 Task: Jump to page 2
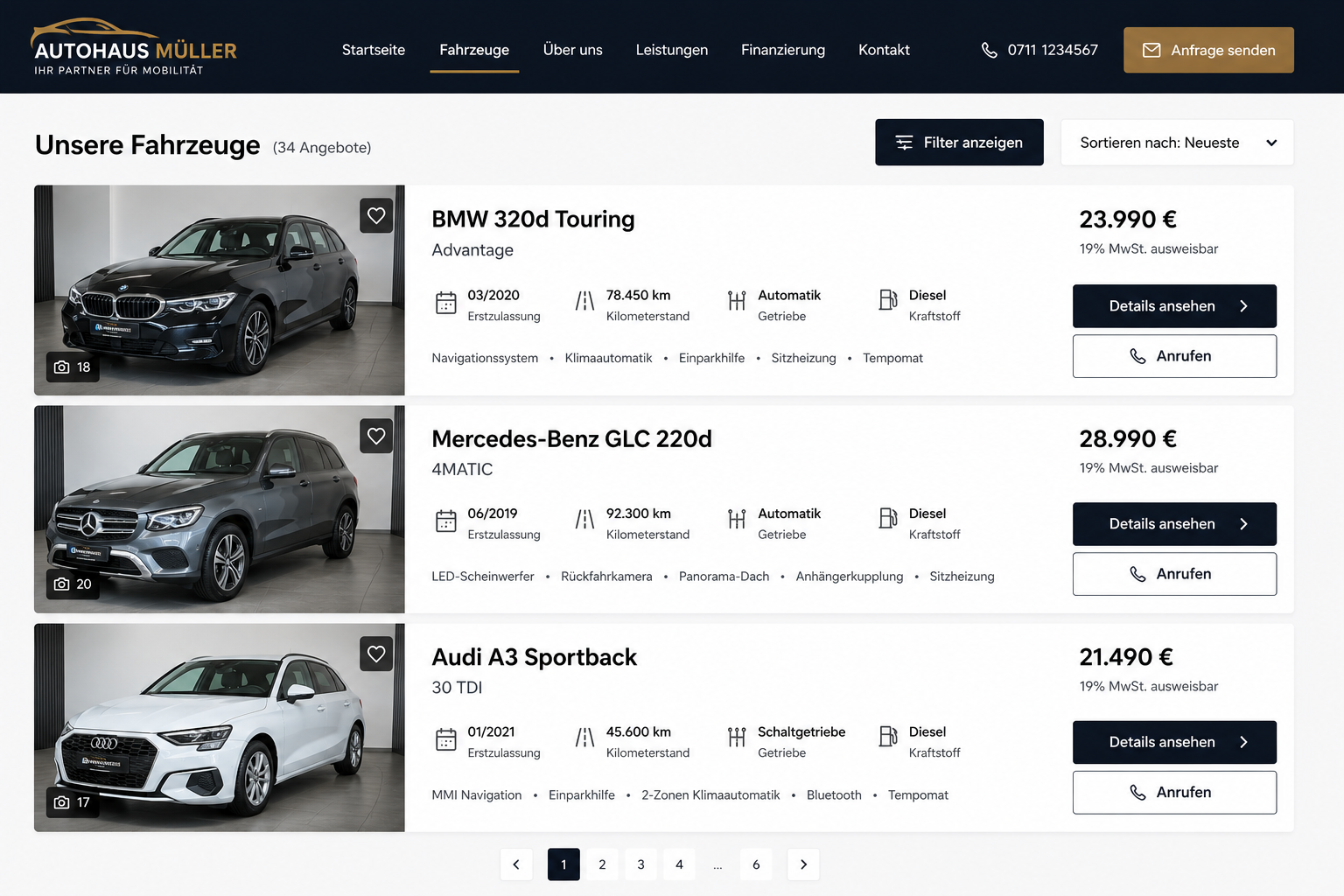point(602,864)
